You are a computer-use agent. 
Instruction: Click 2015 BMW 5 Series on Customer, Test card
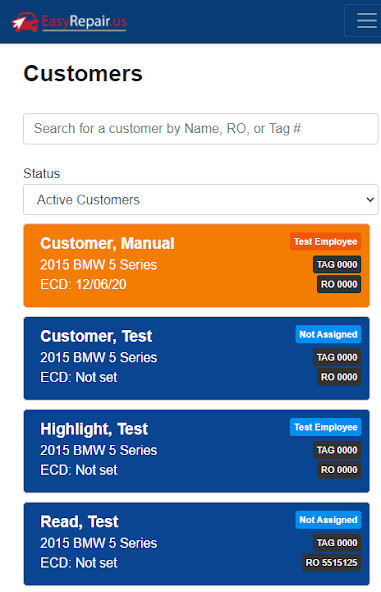tap(99, 358)
